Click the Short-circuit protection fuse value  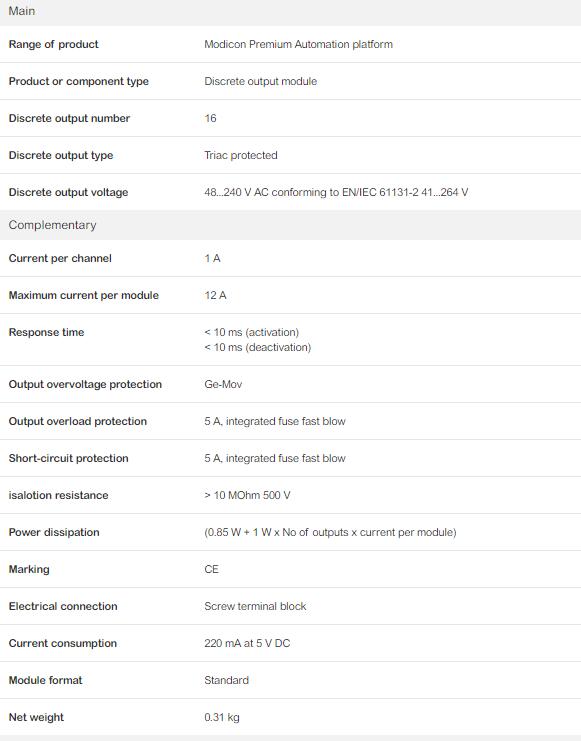point(275,458)
